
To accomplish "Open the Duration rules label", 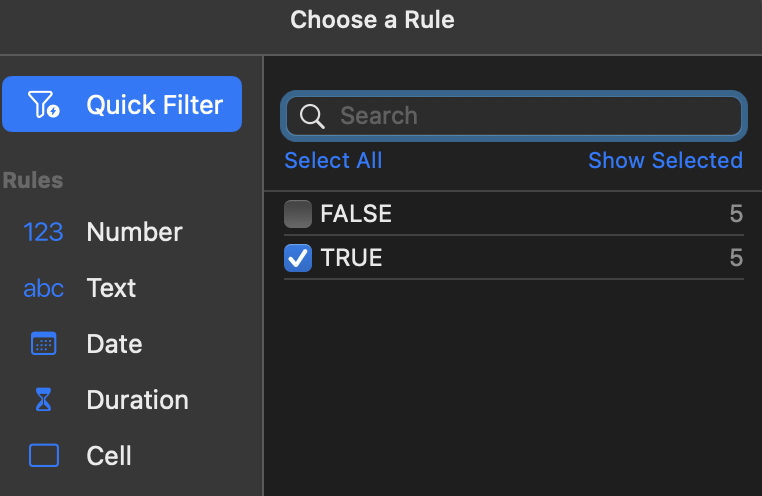I will pos(138,400).
